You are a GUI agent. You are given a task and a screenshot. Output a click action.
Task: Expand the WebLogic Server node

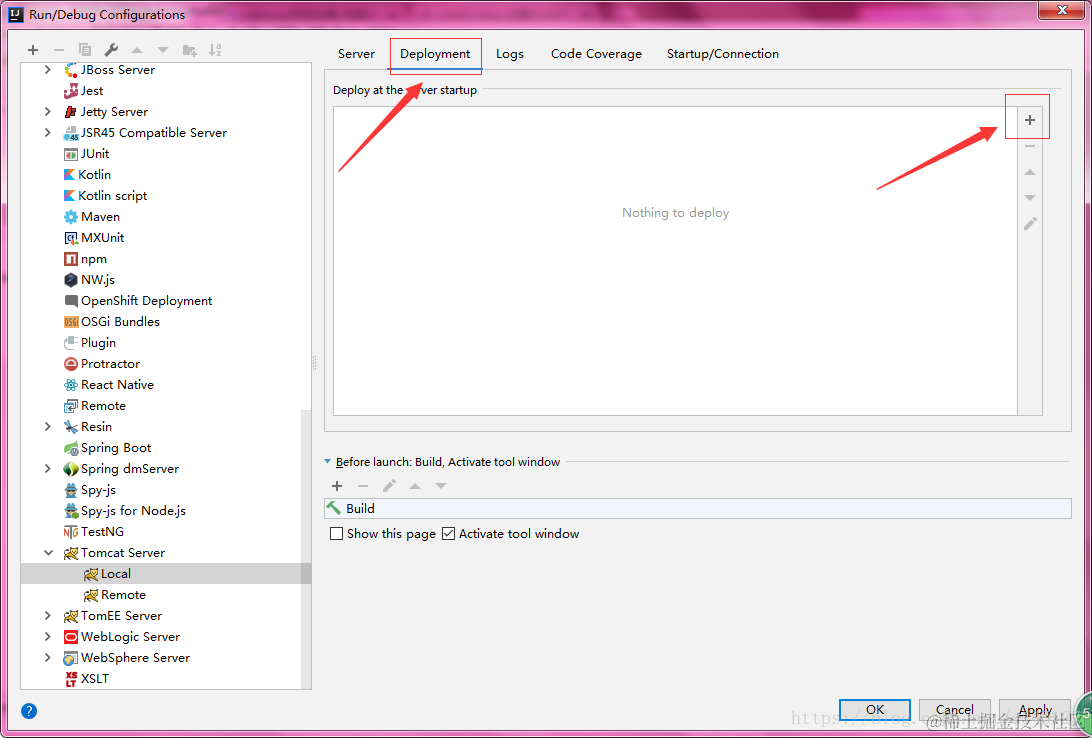(47, 636)
